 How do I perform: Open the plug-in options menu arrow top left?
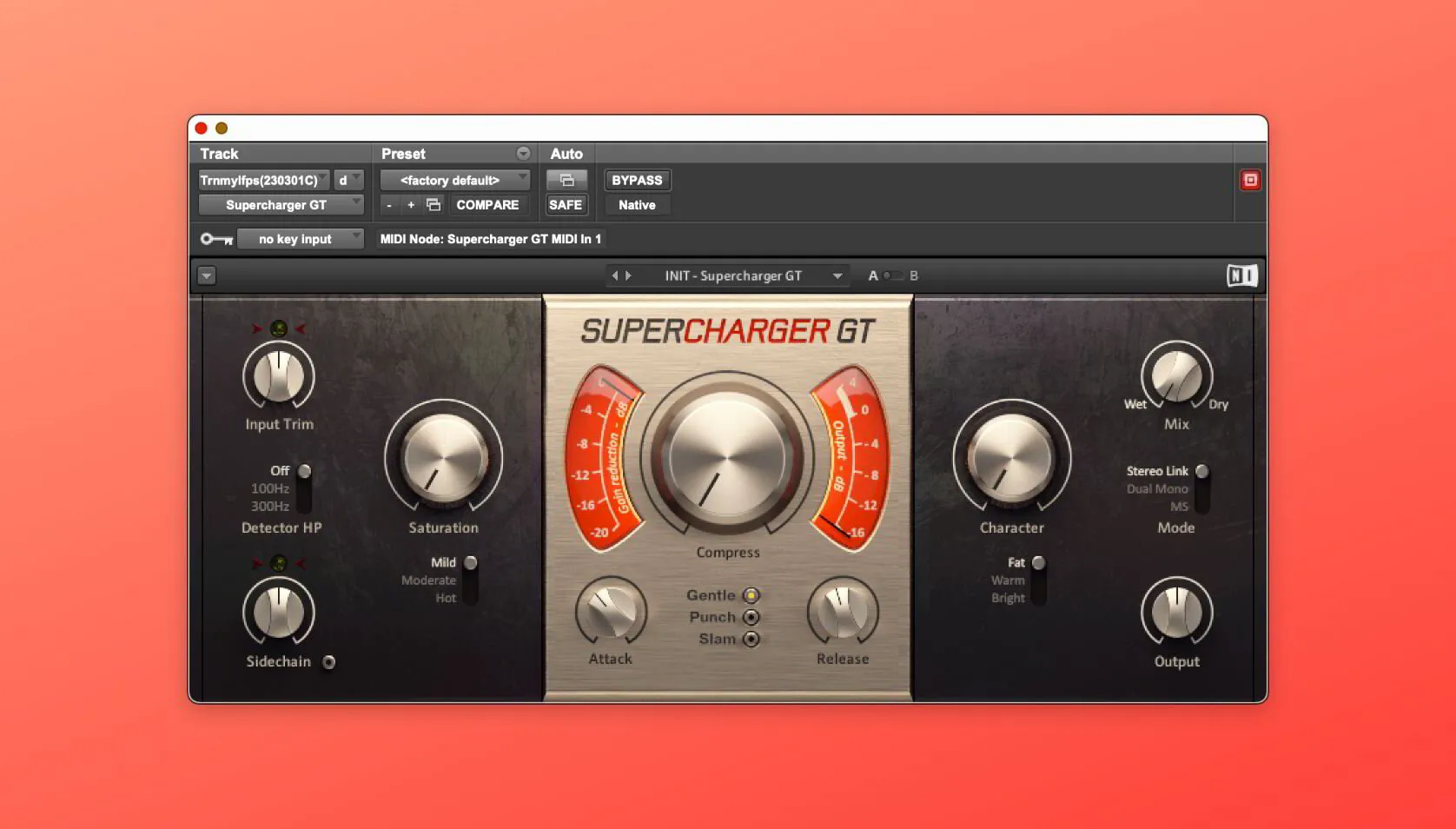[207, 275]
